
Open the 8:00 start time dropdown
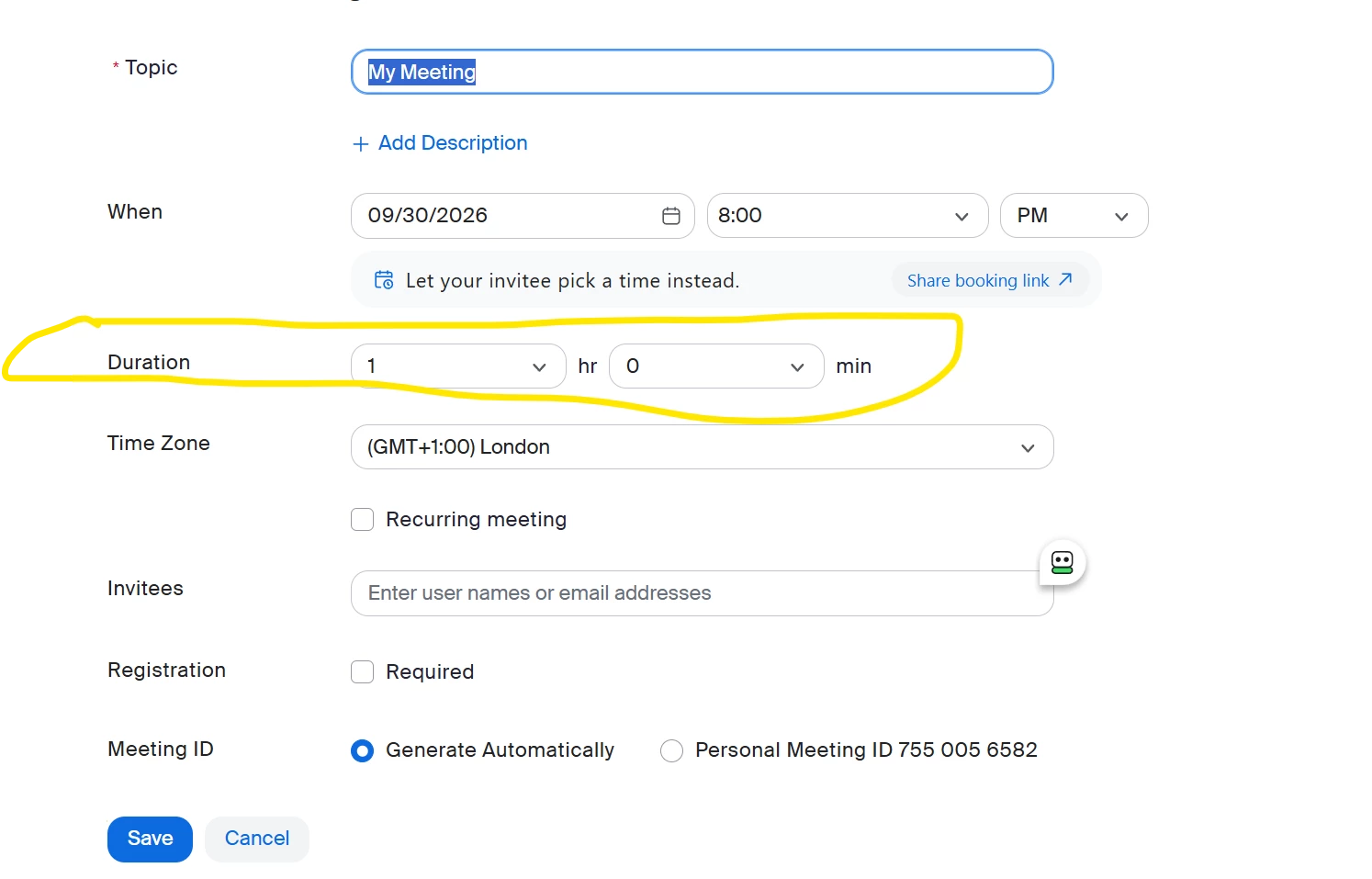click(x=848, y=216)
